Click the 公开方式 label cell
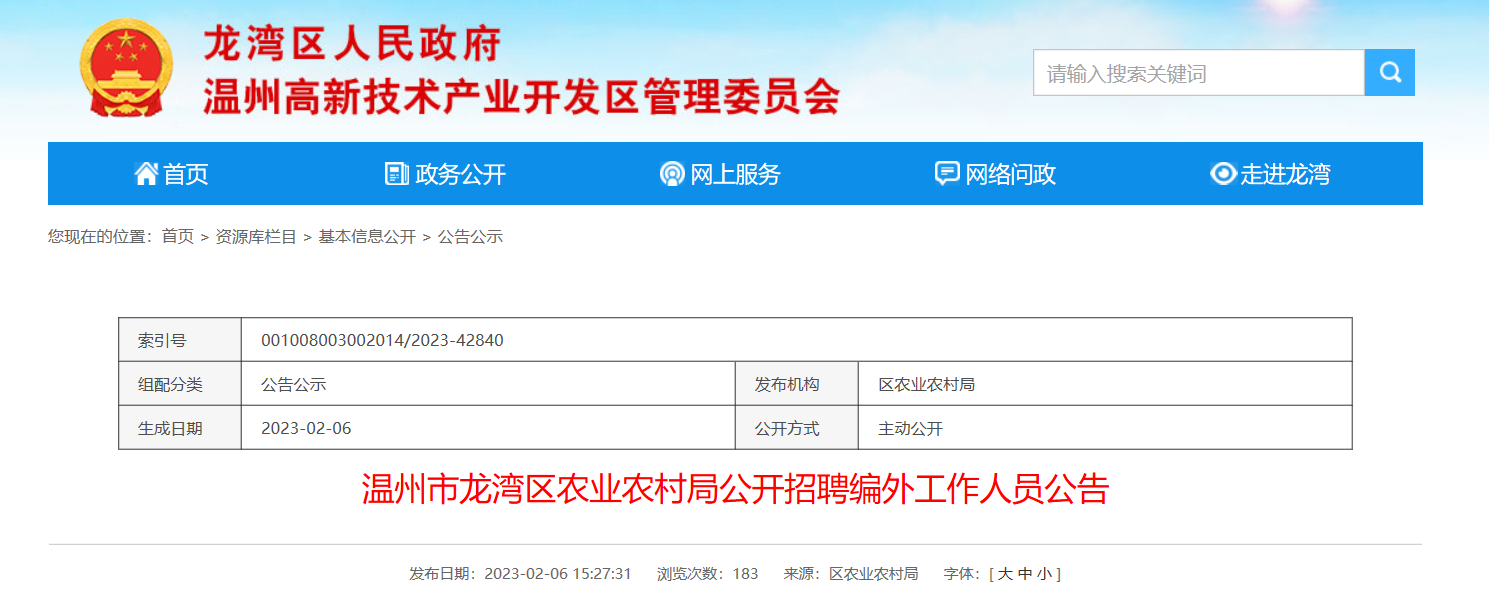This screenshot has height=603, width=1489. click(797, 428)
